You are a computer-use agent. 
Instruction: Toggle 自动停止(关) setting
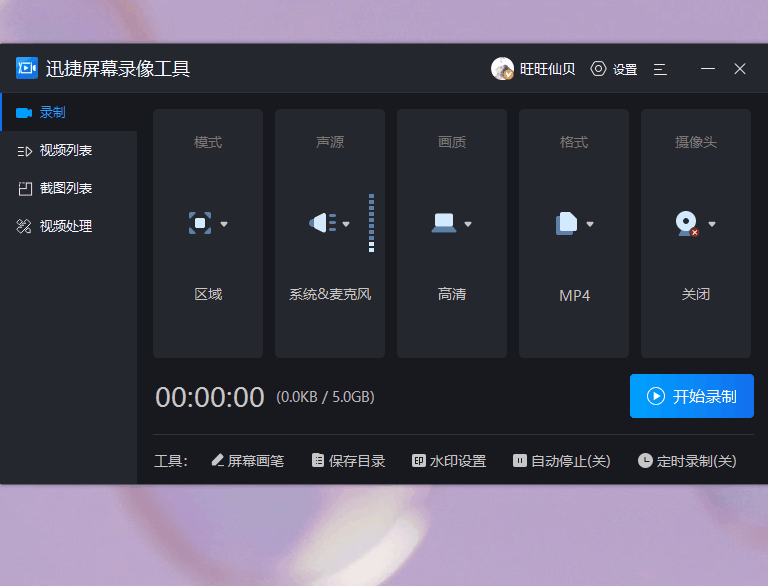click(562, 461)
